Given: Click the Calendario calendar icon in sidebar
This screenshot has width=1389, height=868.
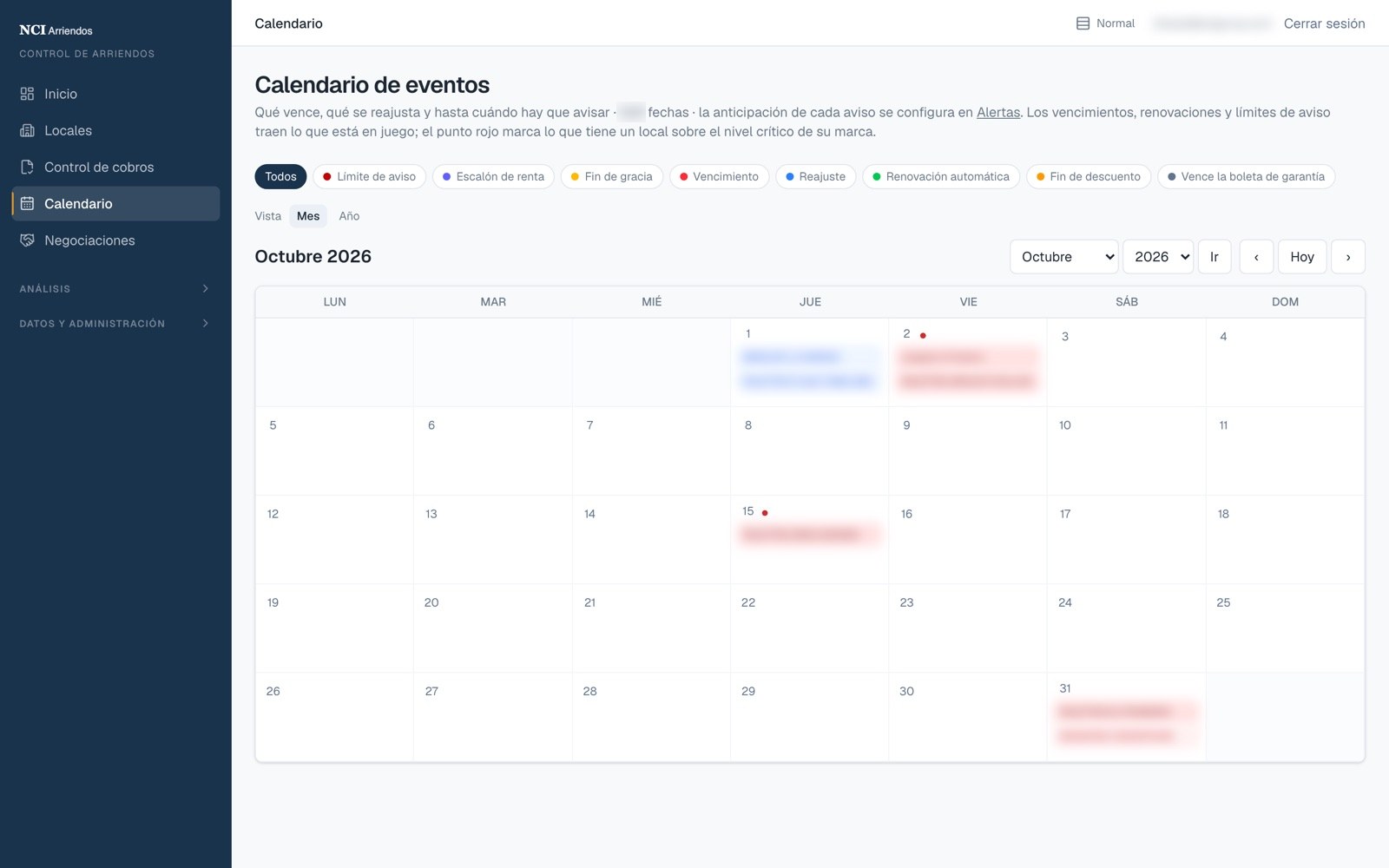Looking at the screenshot, I should coord(27,203).
